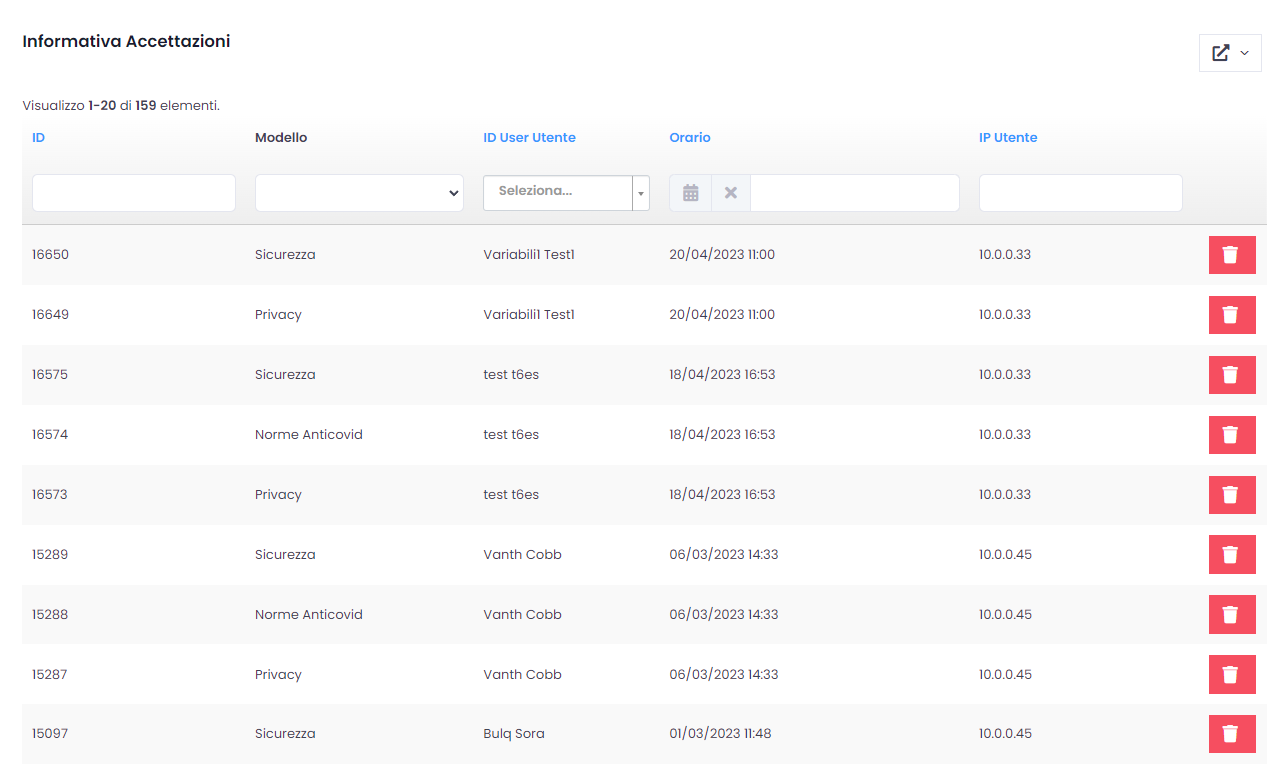Click the Orario date input field
Image resolution: width=1287 pixels, height=766 pixels.
pos(854,193)
